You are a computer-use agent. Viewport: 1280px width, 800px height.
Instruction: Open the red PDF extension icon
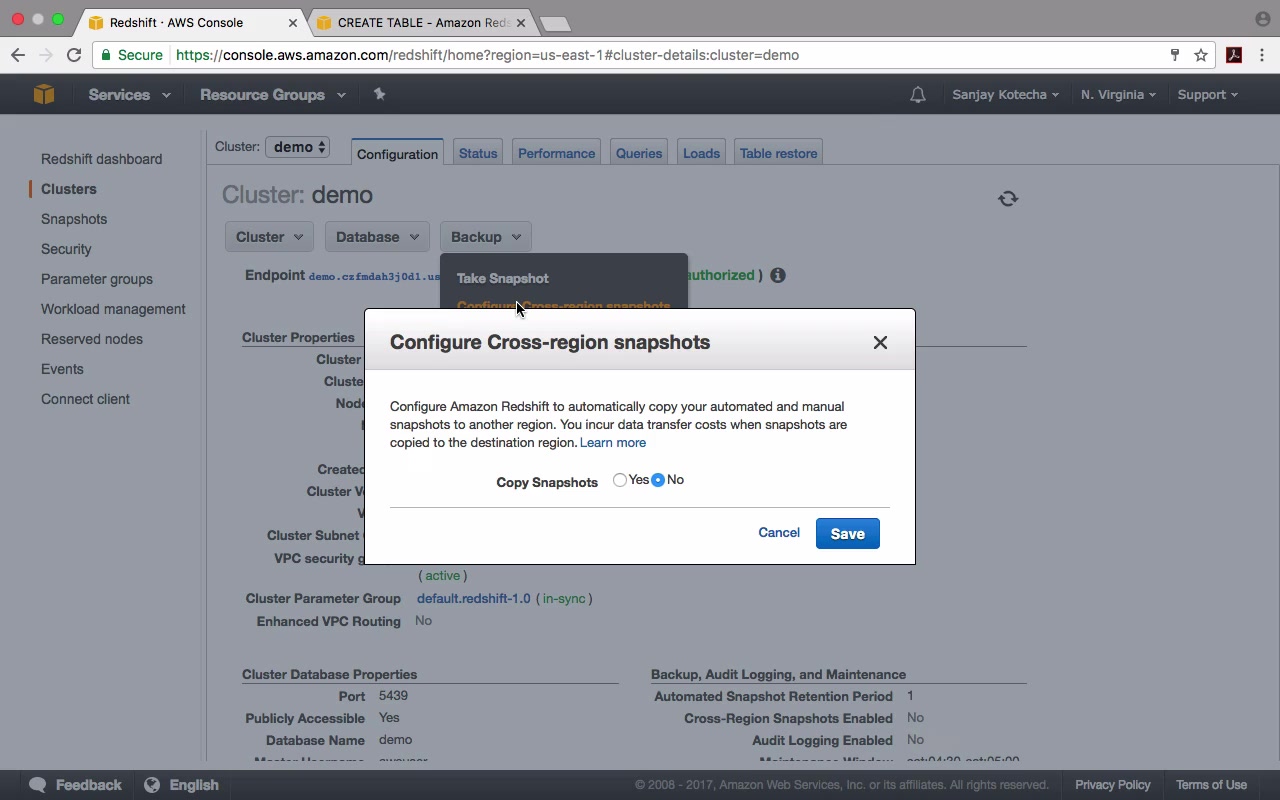tap(1234, 55)
